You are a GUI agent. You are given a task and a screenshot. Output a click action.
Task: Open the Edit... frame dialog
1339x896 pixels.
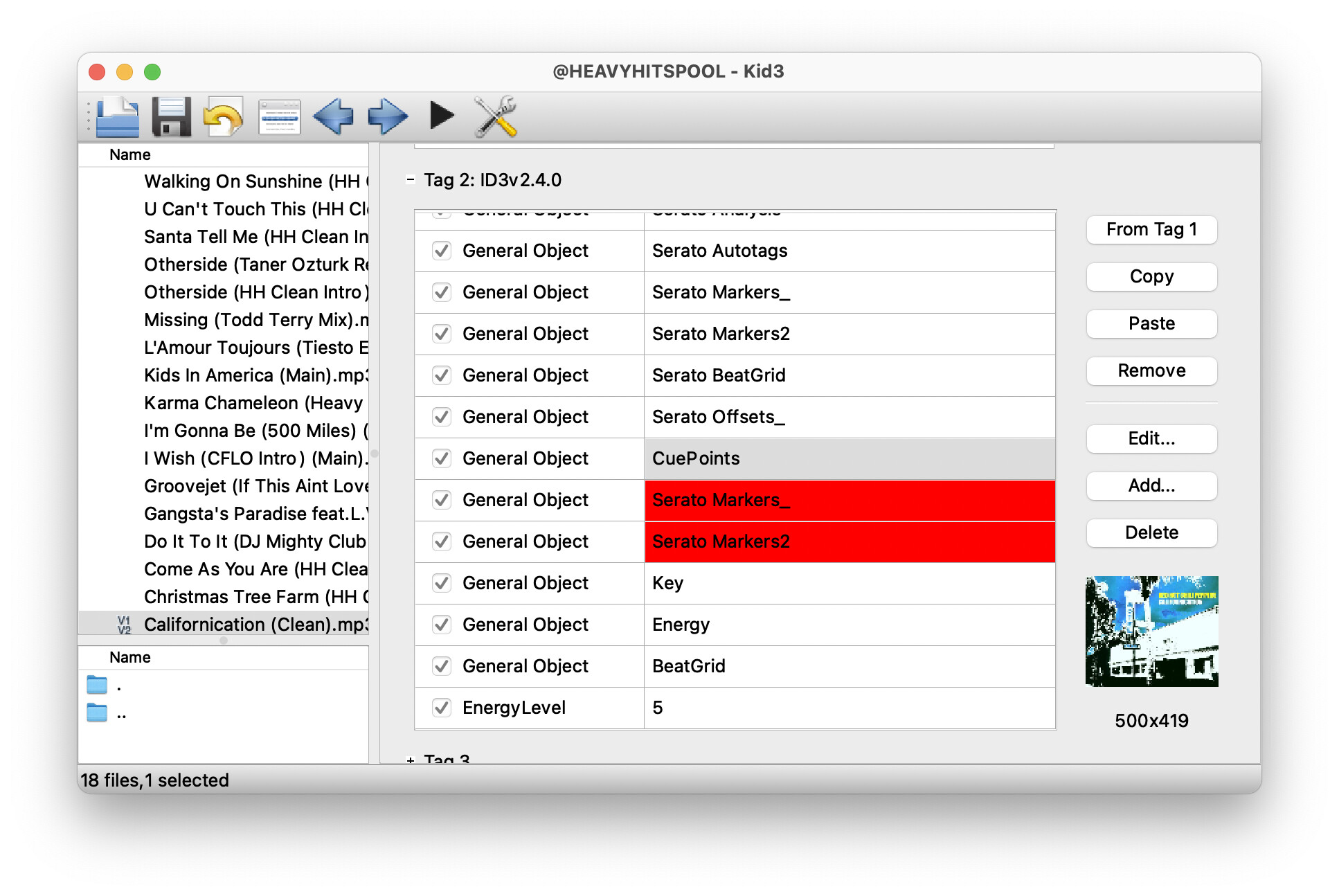(1151, 438)
